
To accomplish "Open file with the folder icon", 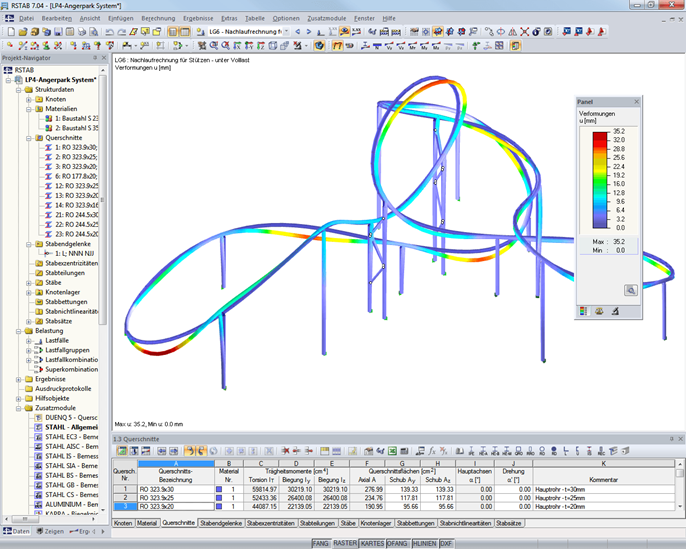I will 23,31.
